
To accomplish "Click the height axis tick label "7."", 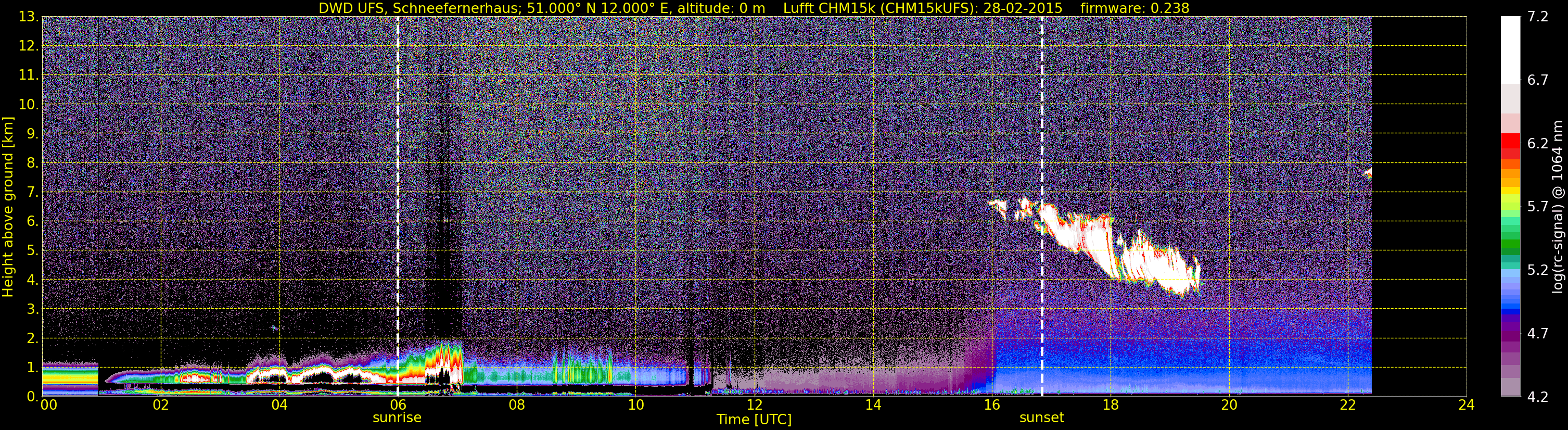I will tap(32, 192).
